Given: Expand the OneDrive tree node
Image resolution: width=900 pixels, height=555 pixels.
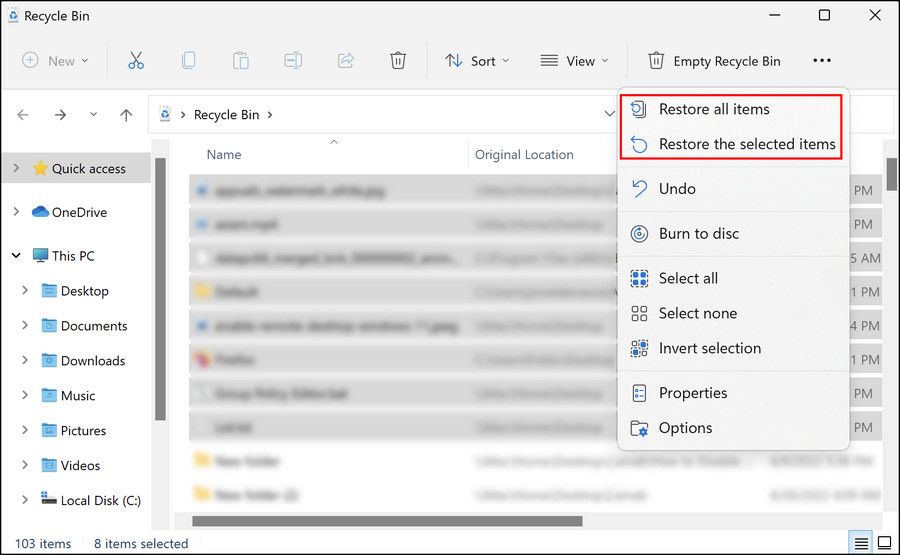Looking at the screenshot, I should 16,212.
